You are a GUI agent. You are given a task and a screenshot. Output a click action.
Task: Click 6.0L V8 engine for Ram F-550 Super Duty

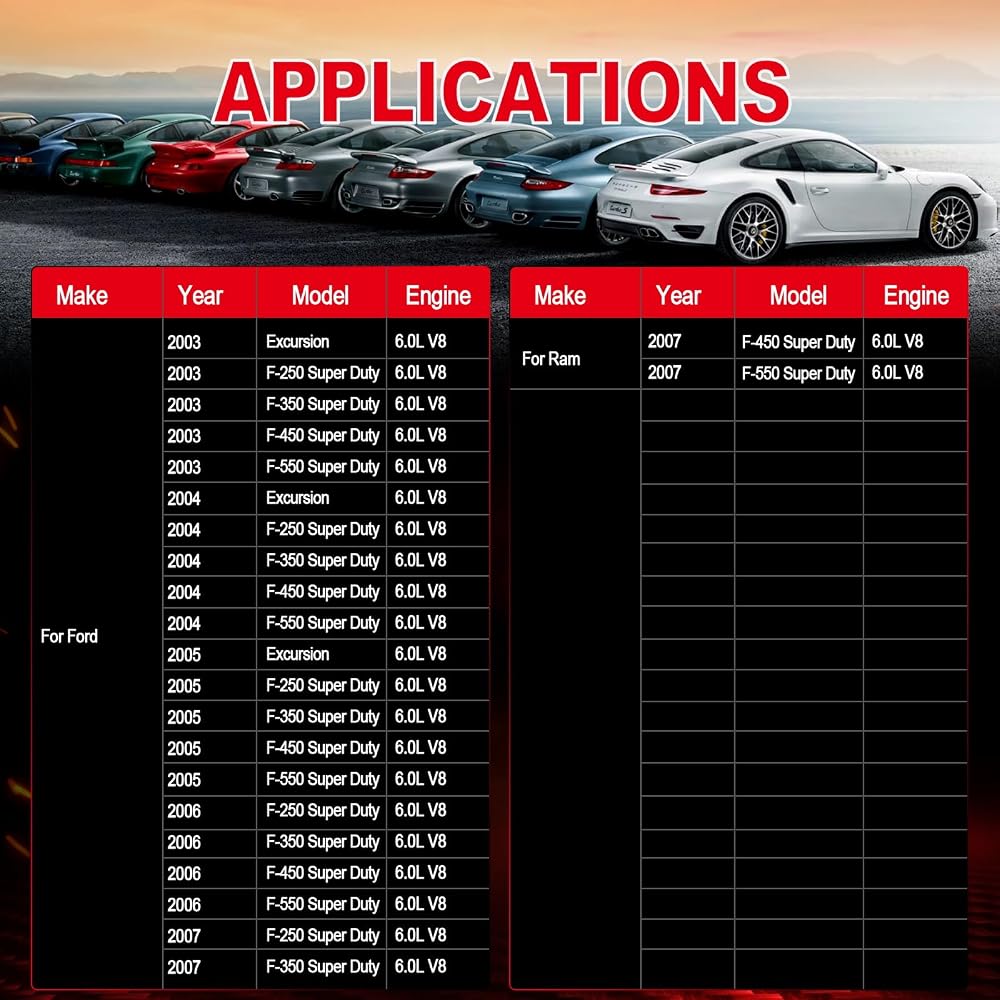click(897, 372)
